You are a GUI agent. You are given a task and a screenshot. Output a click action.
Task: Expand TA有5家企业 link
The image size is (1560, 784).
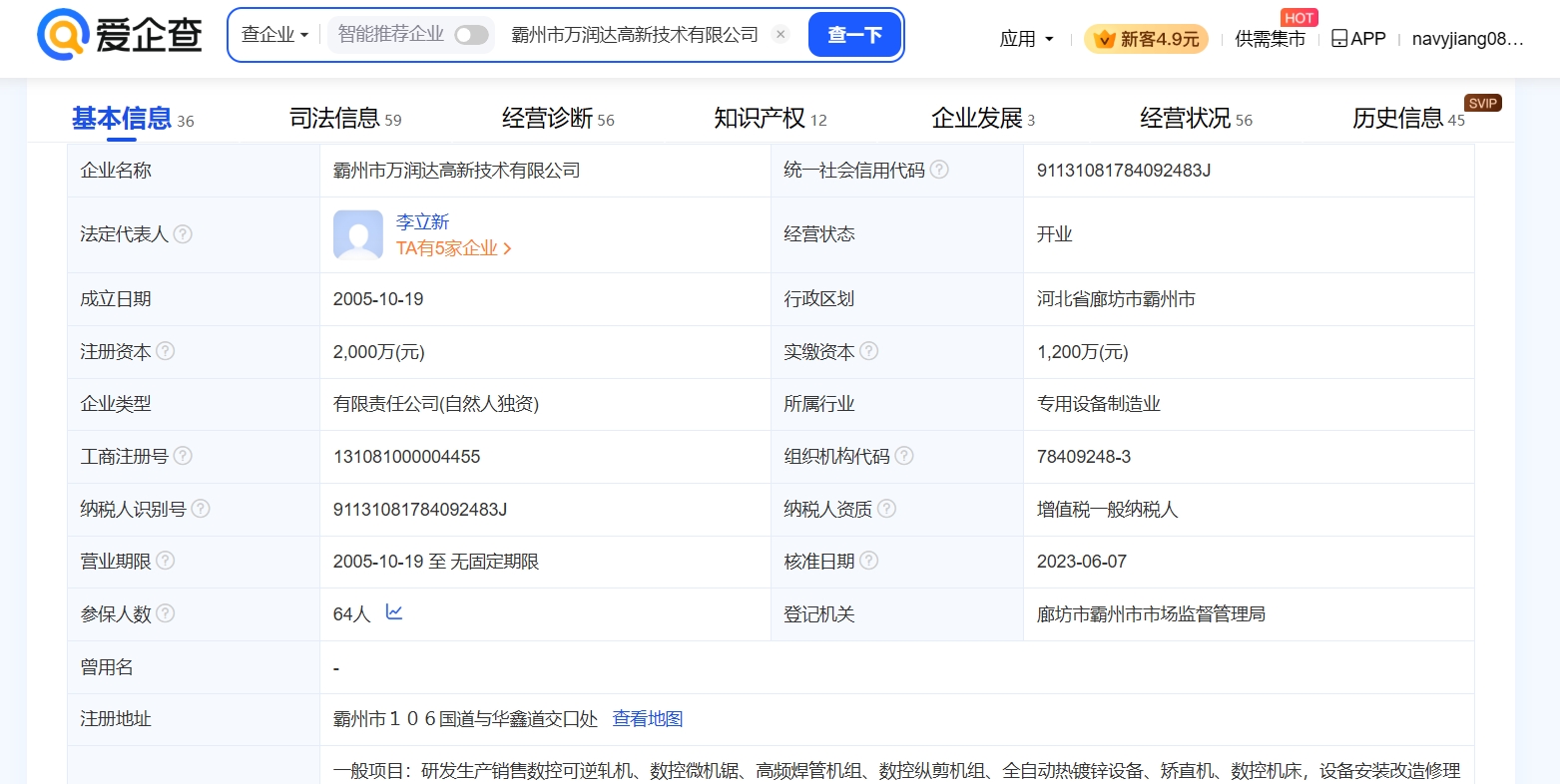point(453,248)
